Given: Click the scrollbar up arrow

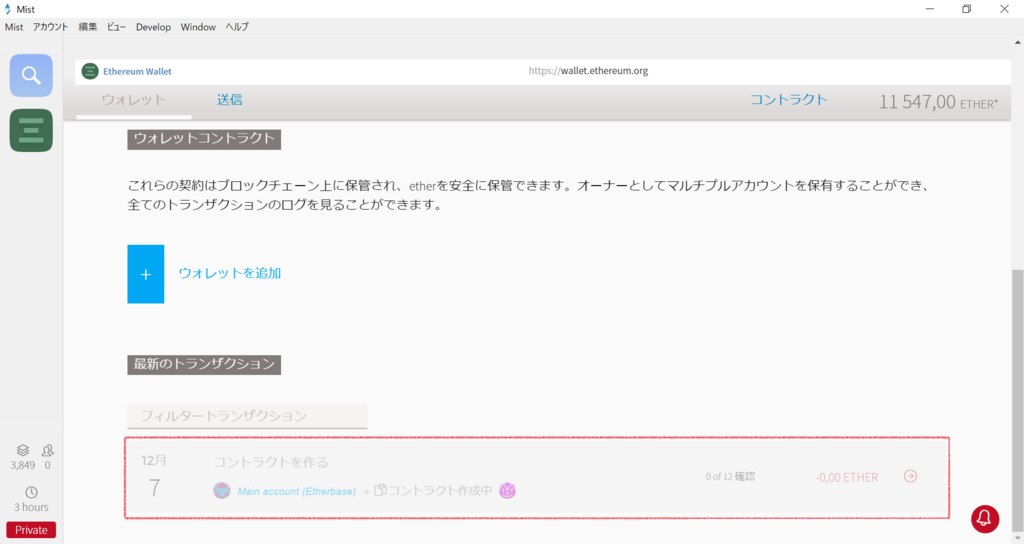Looking at the screenshot, I should click(x=1017, y=42).
